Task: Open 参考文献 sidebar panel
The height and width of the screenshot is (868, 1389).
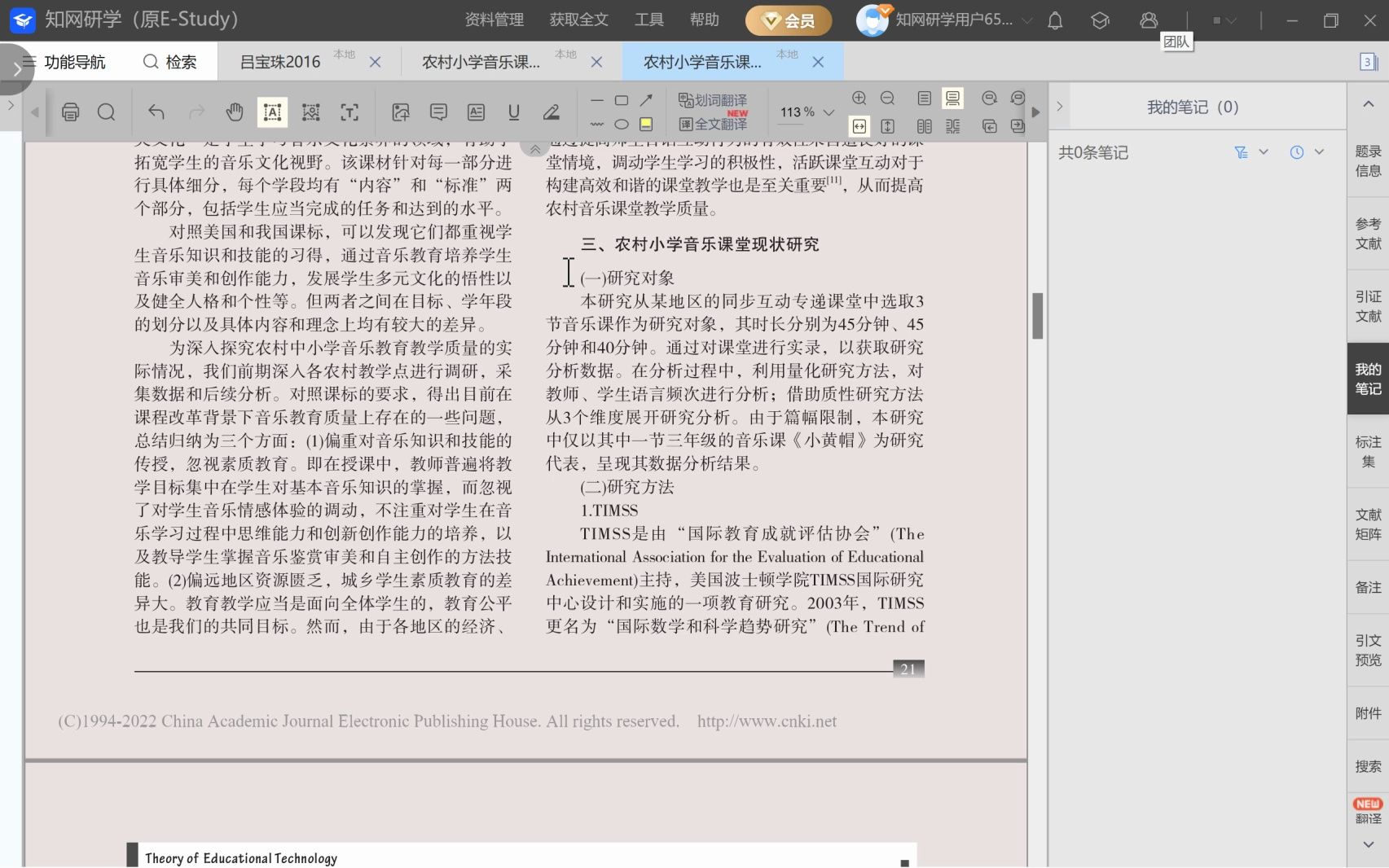Action: (1368, 234)
